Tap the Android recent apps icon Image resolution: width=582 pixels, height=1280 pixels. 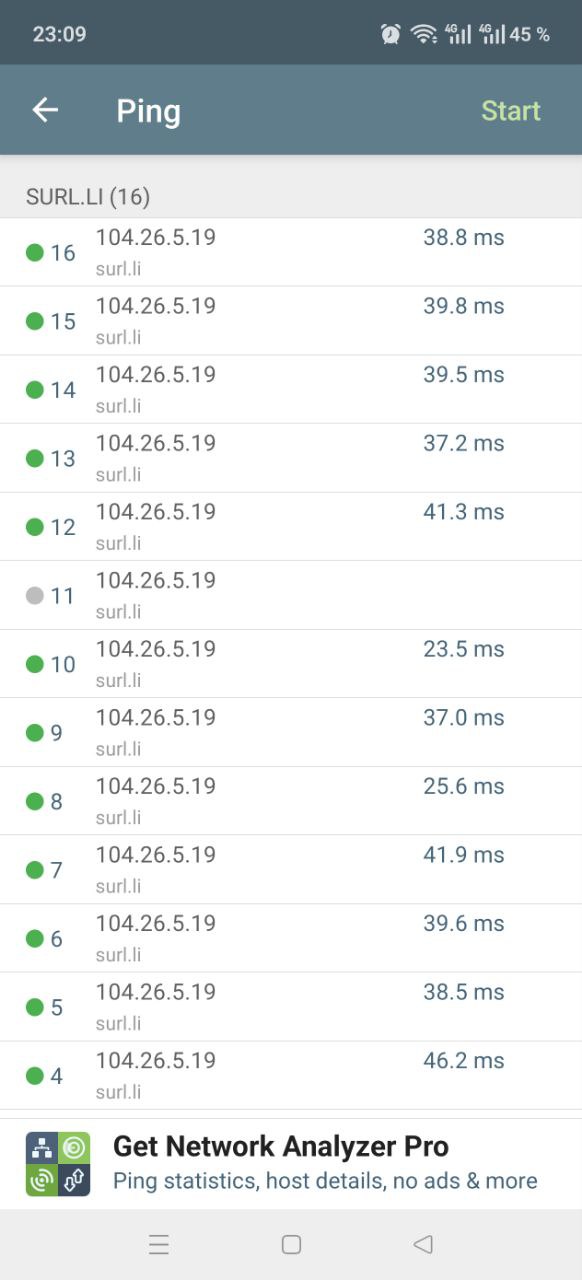pyautogui.click(x=159, y=1245)
